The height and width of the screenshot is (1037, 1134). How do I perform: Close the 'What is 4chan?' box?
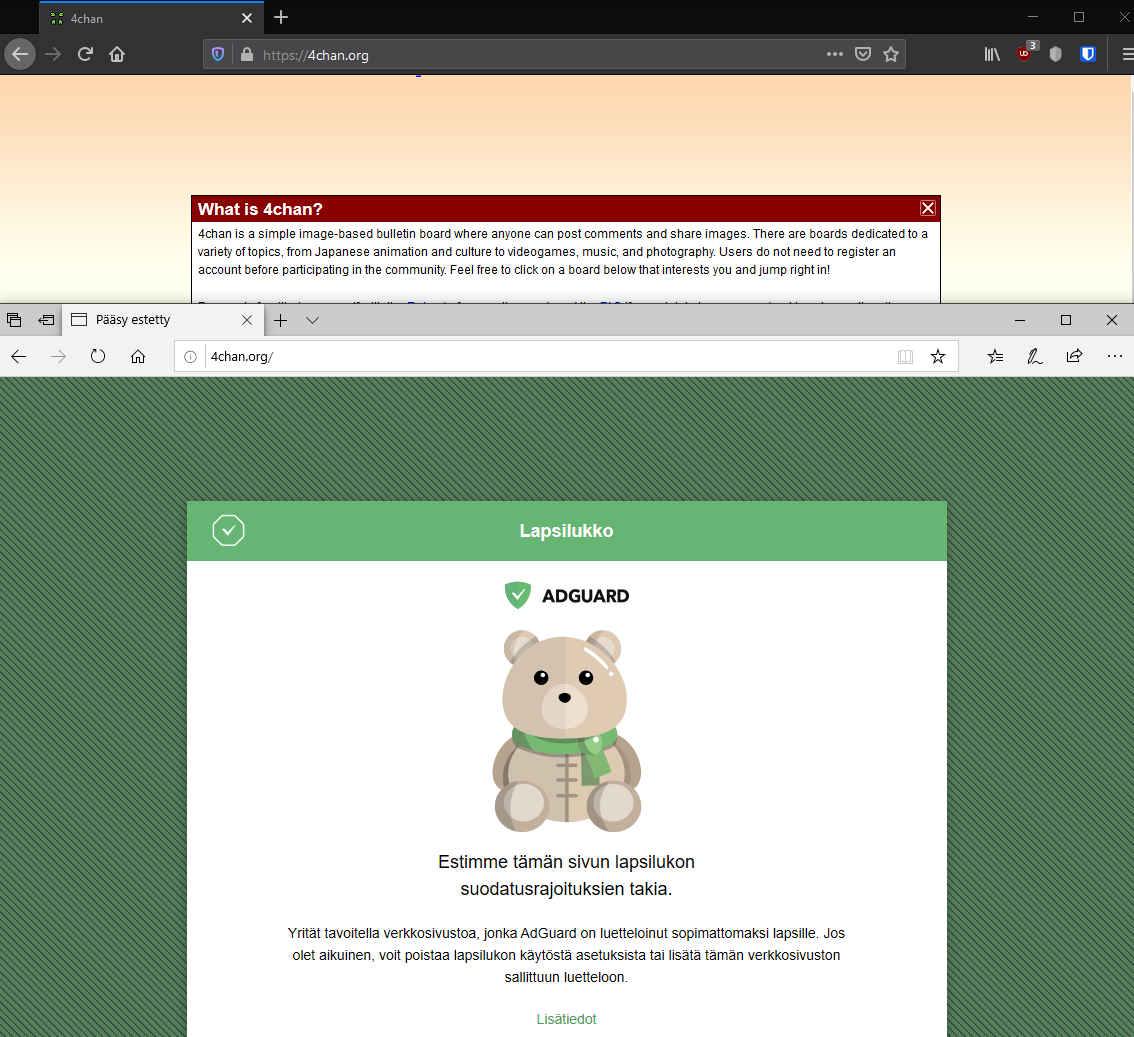pyautogui.click(x=928, y=208)
